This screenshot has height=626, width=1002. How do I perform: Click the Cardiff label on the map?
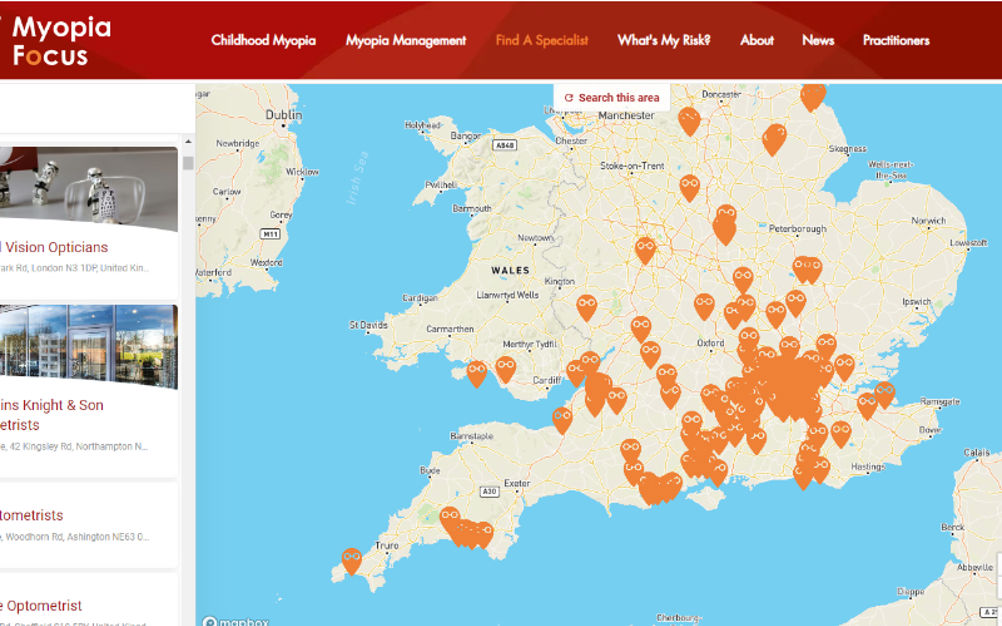pos(547,380)
